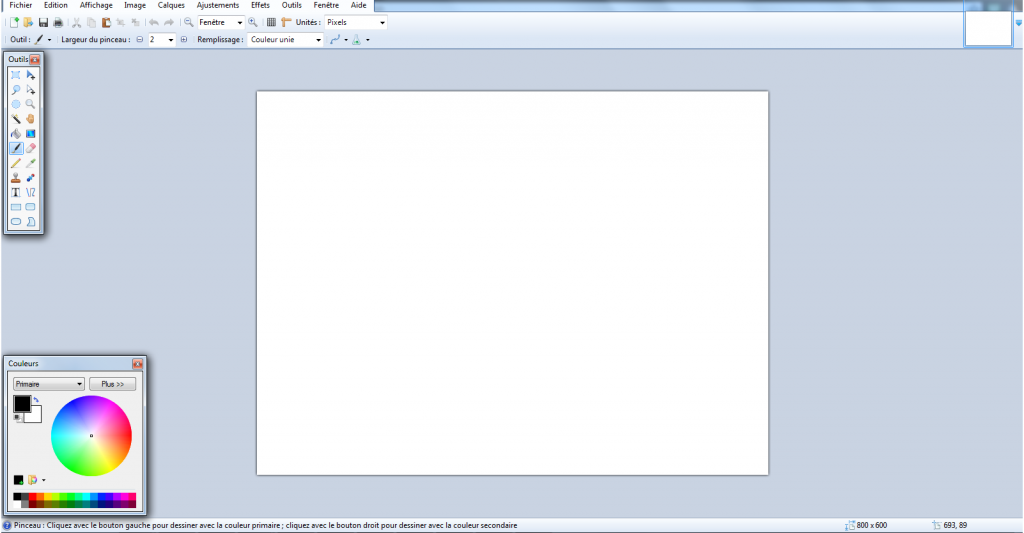Screen dimensions: 1024x533
Task: Select the Rectangle Select tool
Action: 16,75
